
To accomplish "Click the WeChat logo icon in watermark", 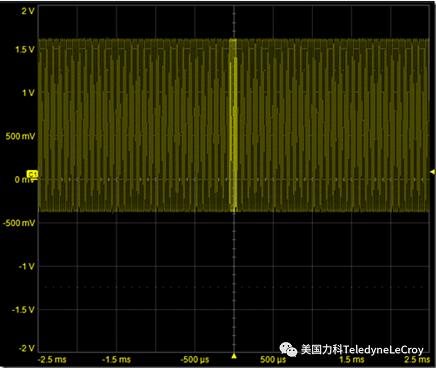I will point(288,349).
